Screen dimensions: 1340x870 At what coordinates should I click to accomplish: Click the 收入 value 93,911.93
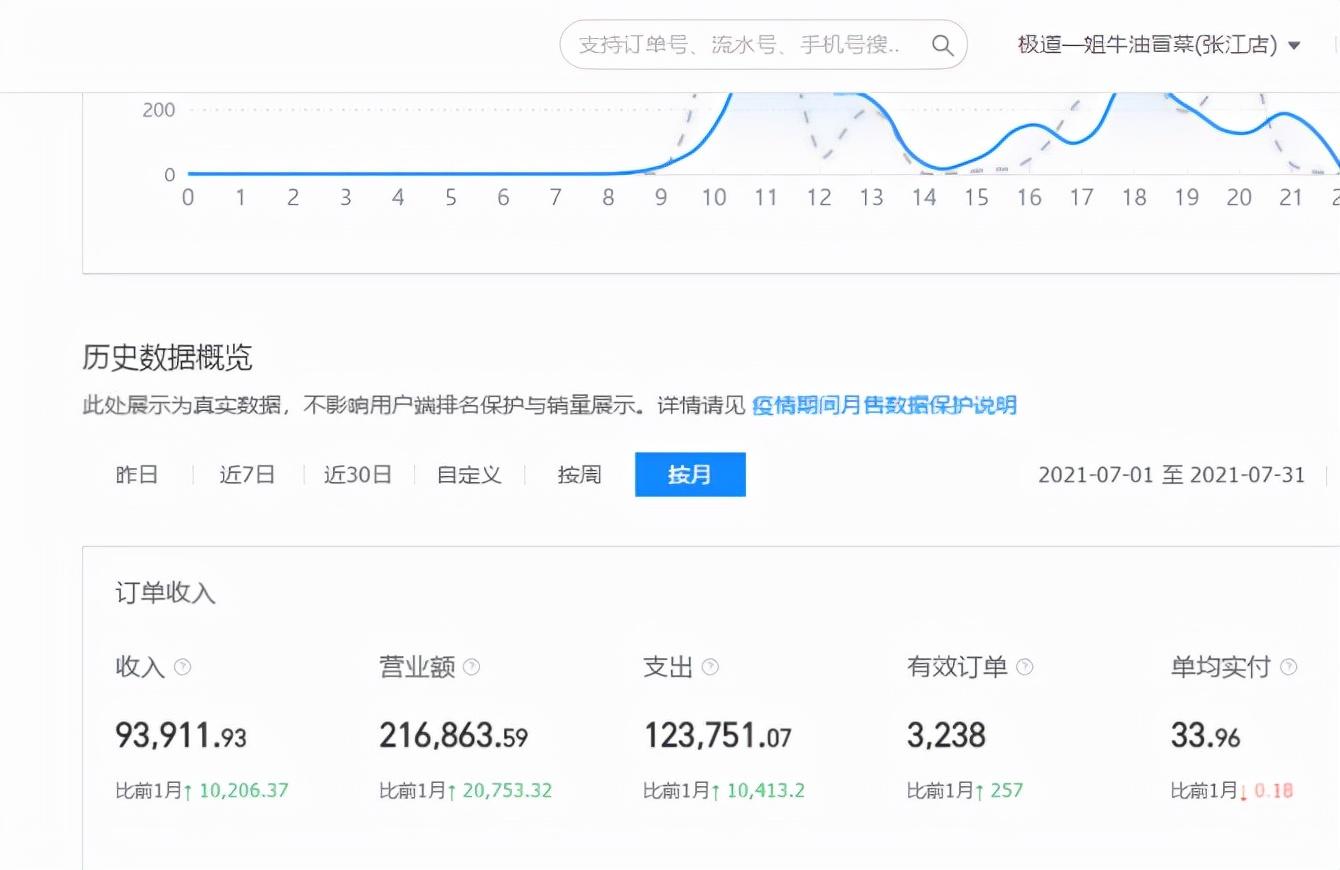(181, 736)
